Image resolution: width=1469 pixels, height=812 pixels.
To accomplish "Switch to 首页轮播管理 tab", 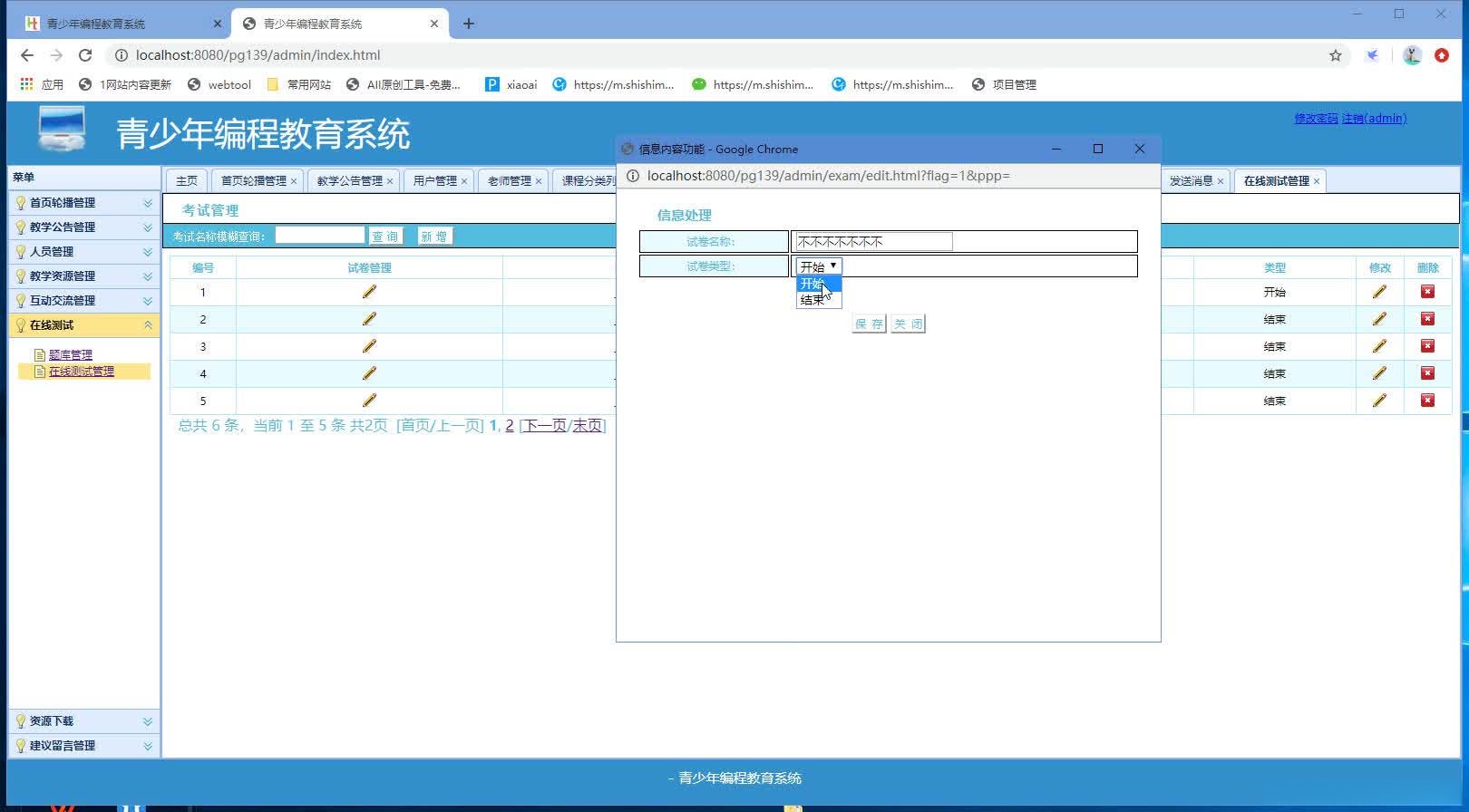I will [254, 181].
